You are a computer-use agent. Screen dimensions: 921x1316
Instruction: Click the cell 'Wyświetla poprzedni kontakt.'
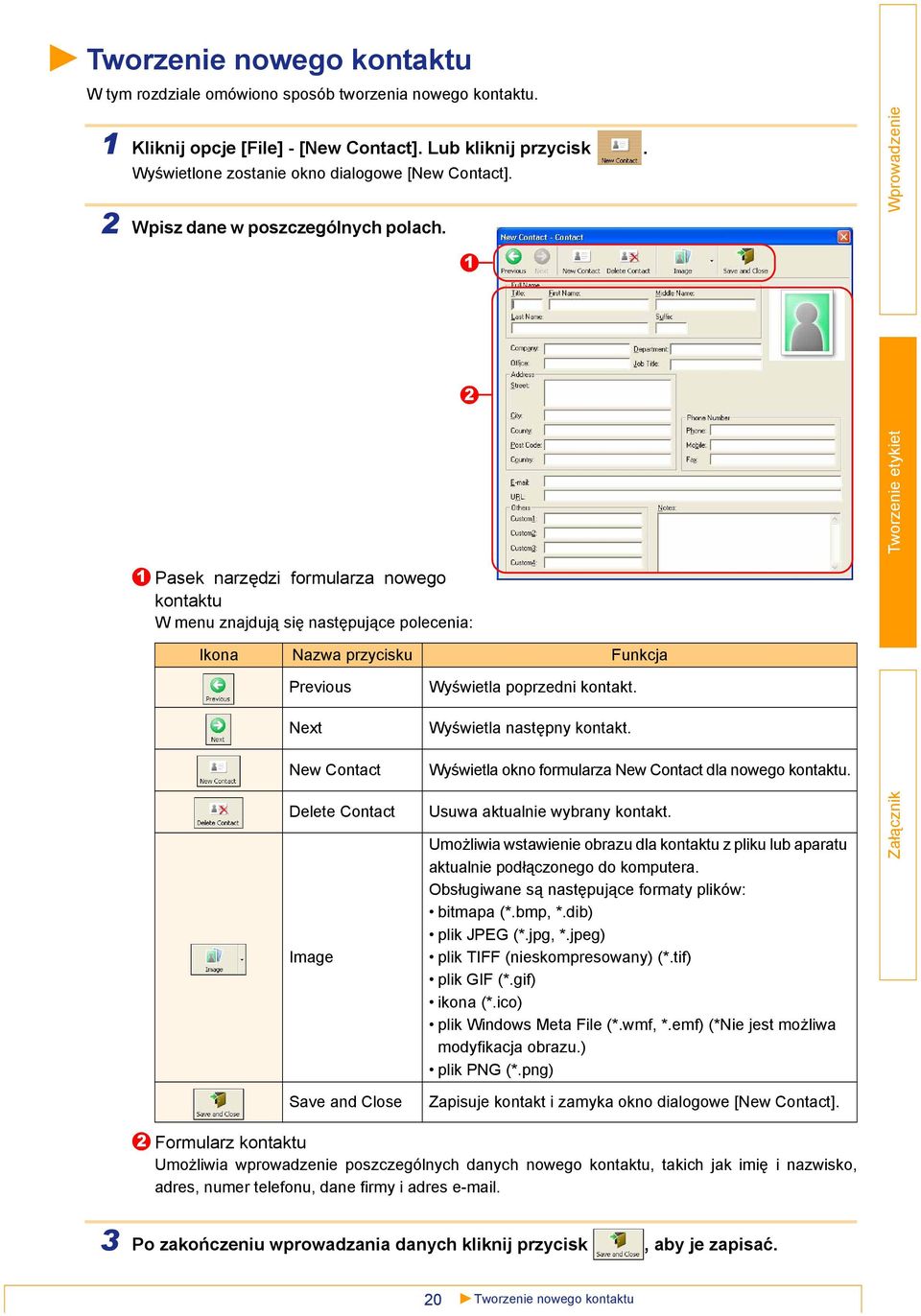[532, 687]
